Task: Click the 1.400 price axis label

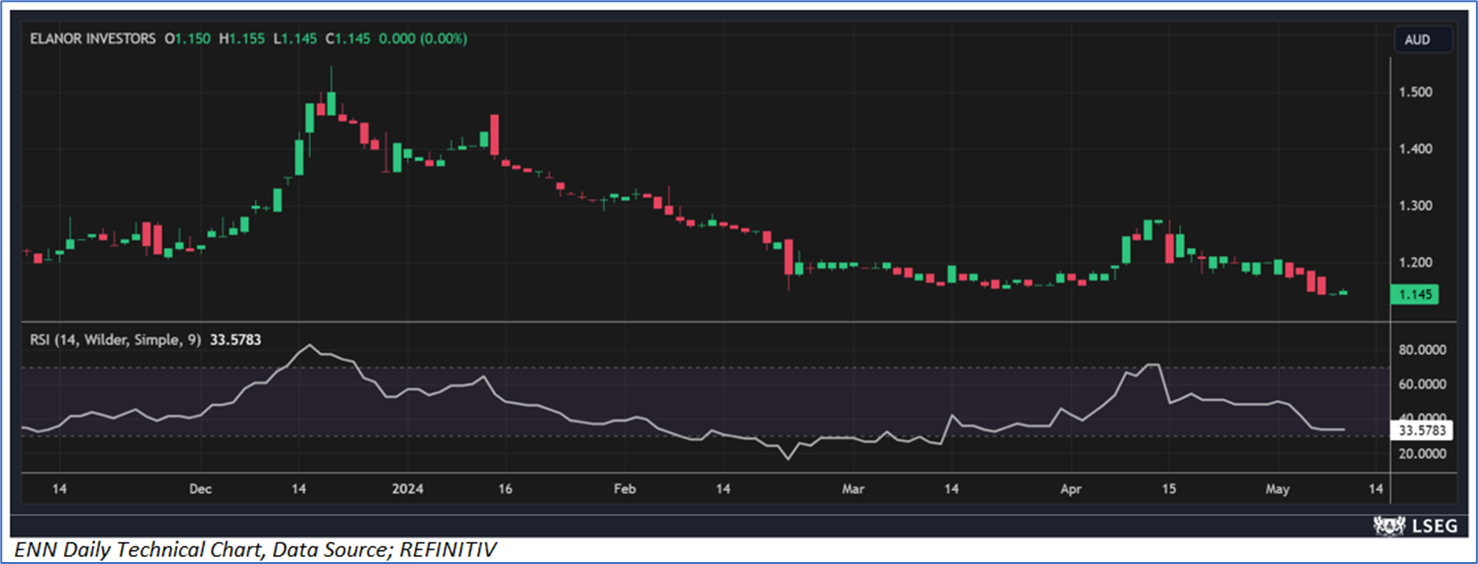Action: pos(1417,149)
